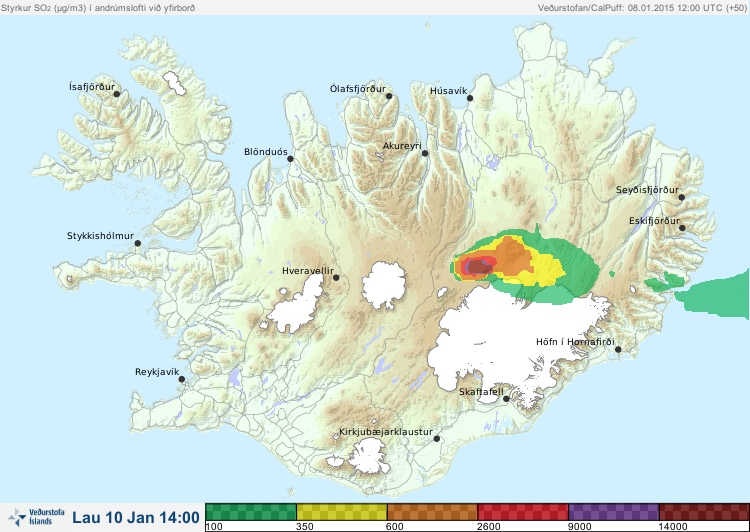Select the Stykkishólmur marker dot

click(x=138, y=243)
